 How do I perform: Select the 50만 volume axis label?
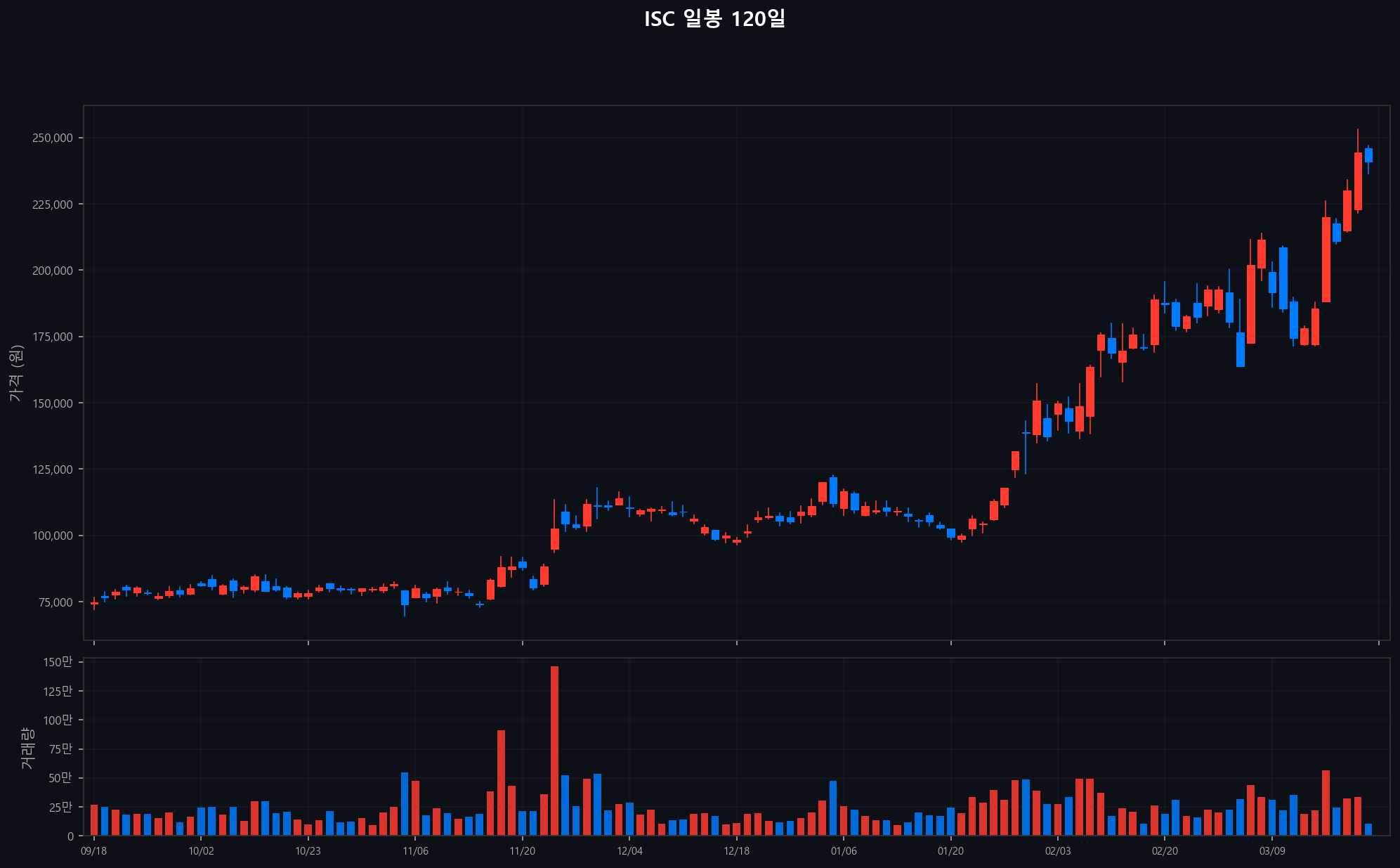coord(60,778)
